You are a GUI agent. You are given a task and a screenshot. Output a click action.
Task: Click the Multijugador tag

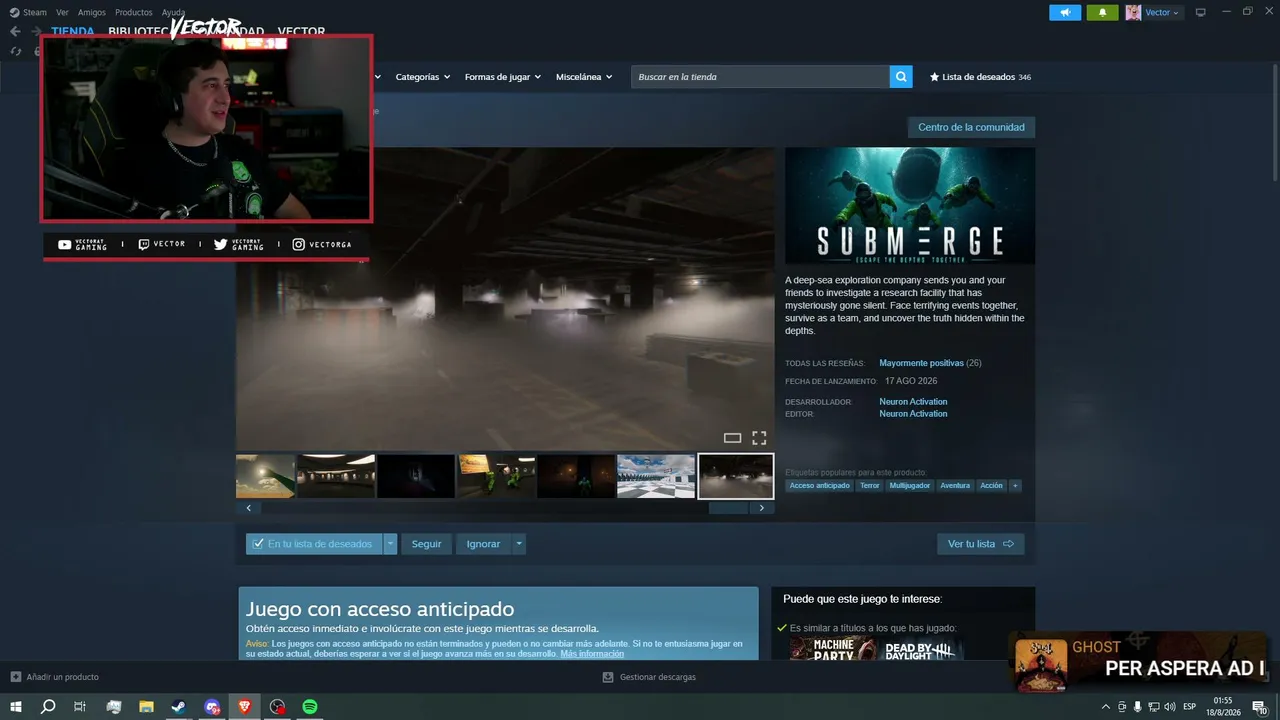point(910,486)
